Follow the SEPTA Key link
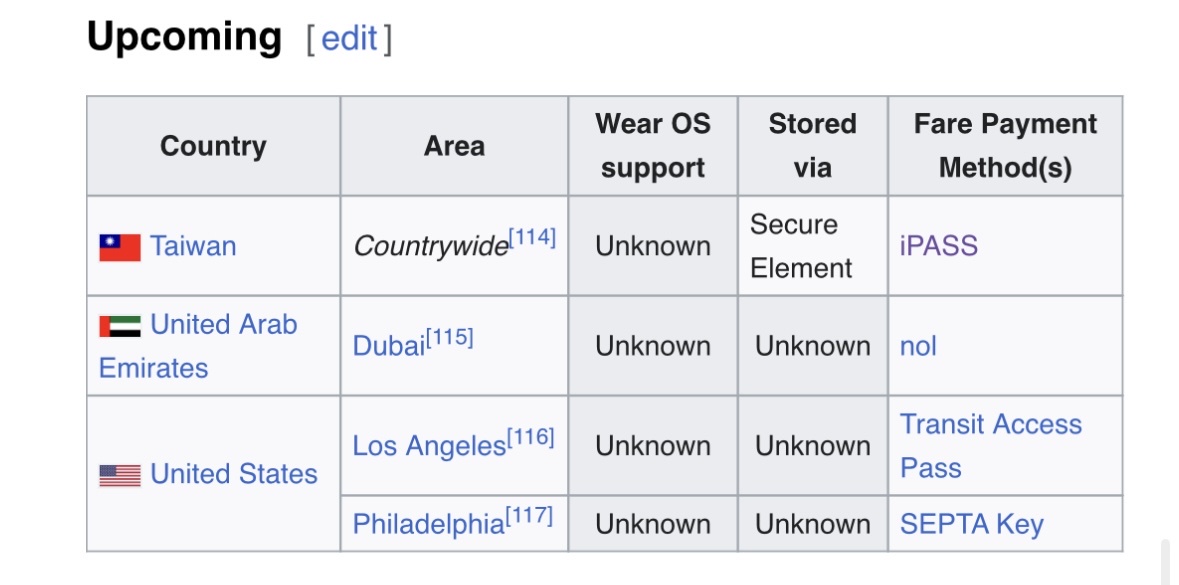Screen dimensions: 1179x585 [971, 524]
